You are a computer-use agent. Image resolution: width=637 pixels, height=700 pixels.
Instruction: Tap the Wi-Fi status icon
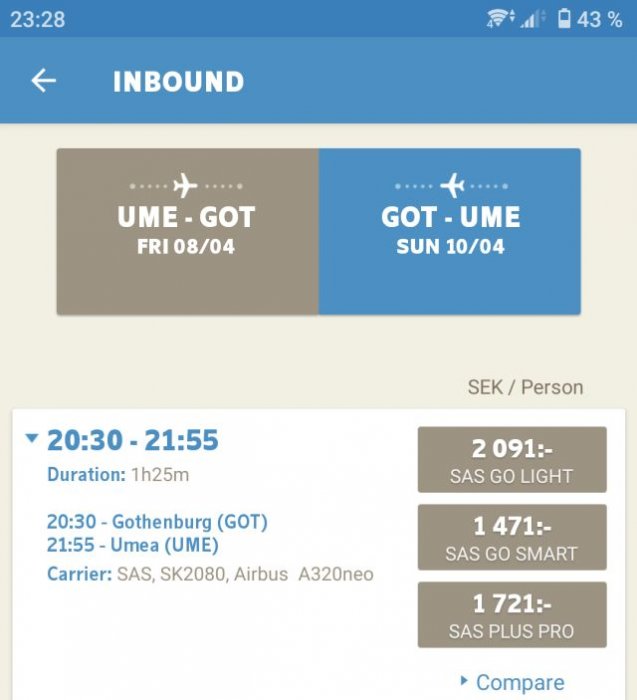(x=500, y=18)
